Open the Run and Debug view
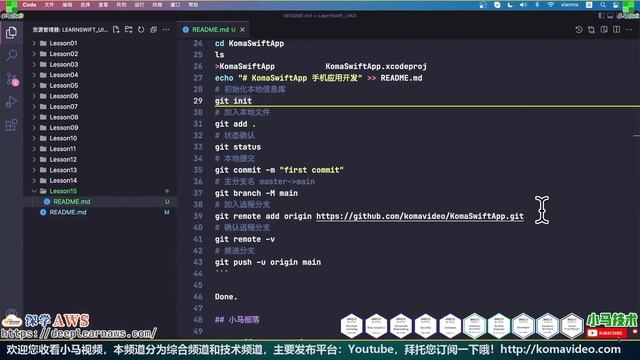The width and height of the screenshot is (640, 360). 11,102
